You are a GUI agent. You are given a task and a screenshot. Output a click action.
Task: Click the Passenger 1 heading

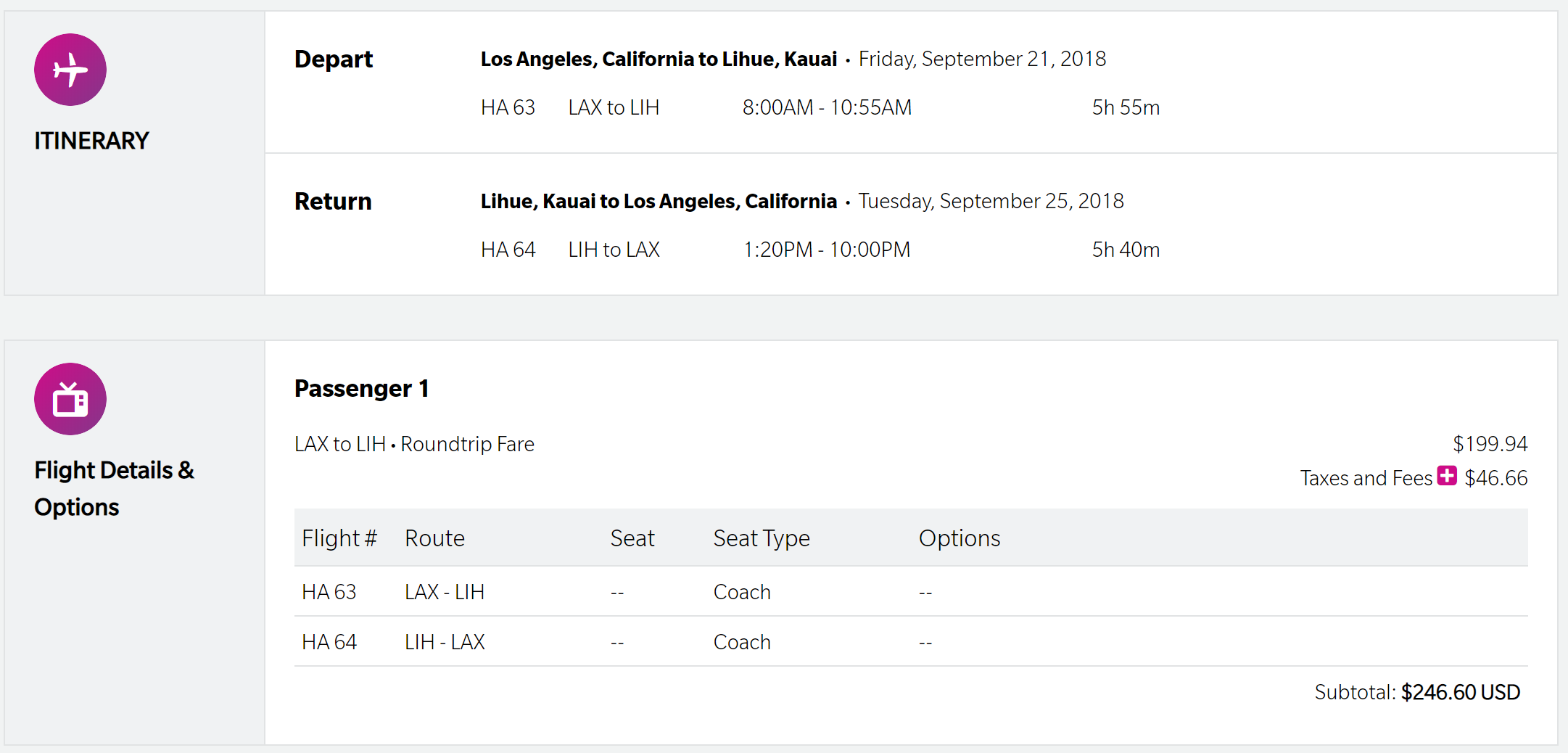tap(361, 389)
